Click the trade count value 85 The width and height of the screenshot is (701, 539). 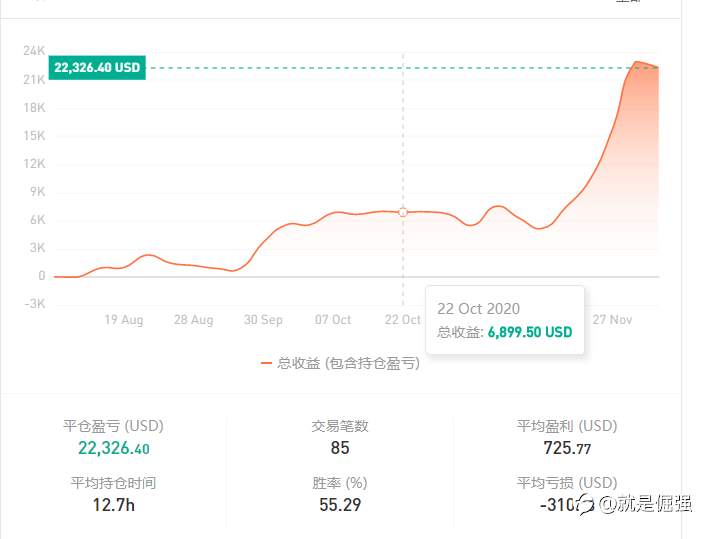click(x=340, y=448)
